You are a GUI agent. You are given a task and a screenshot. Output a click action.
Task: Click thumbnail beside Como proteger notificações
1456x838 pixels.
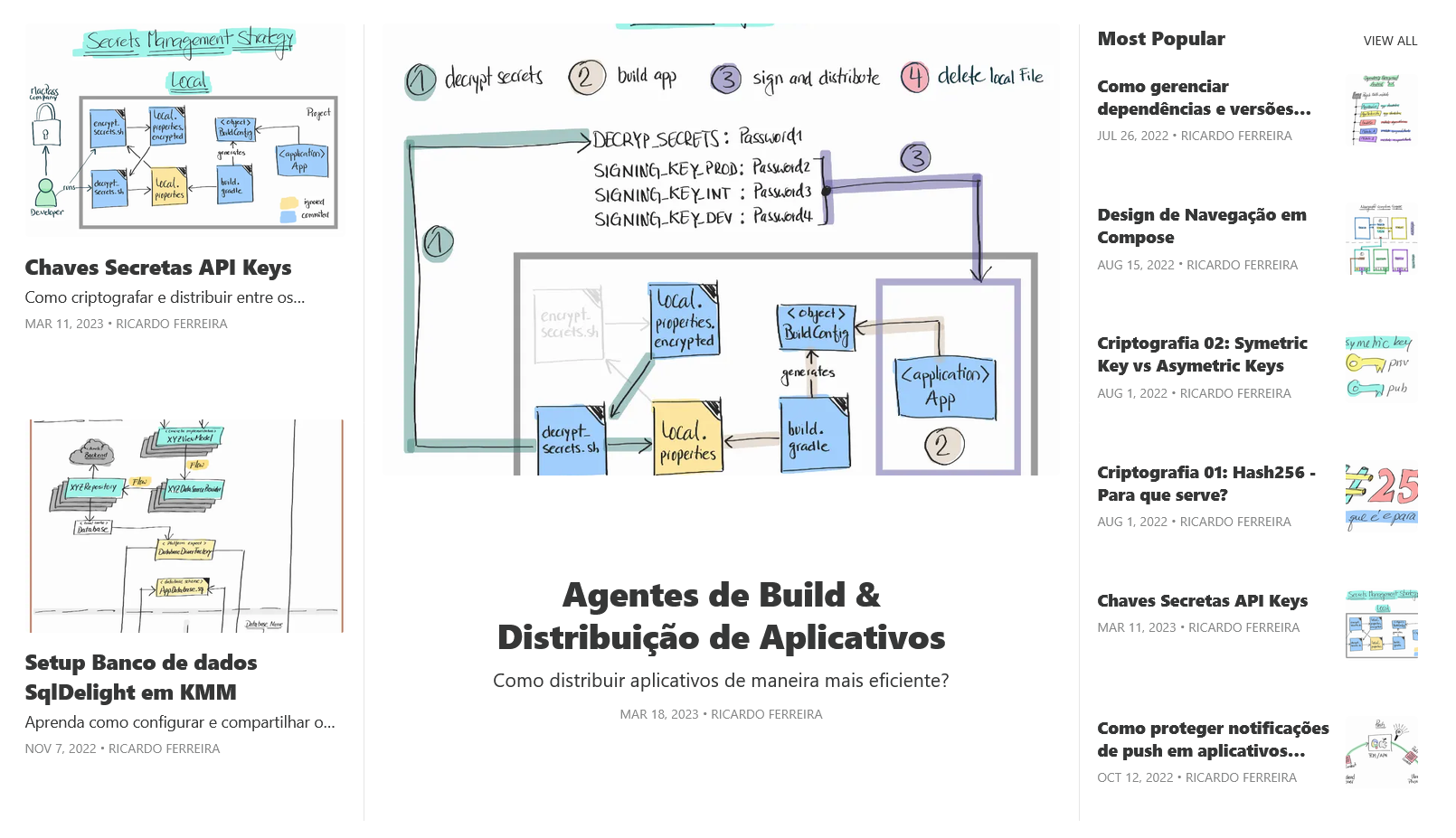tap(1381, 752)
